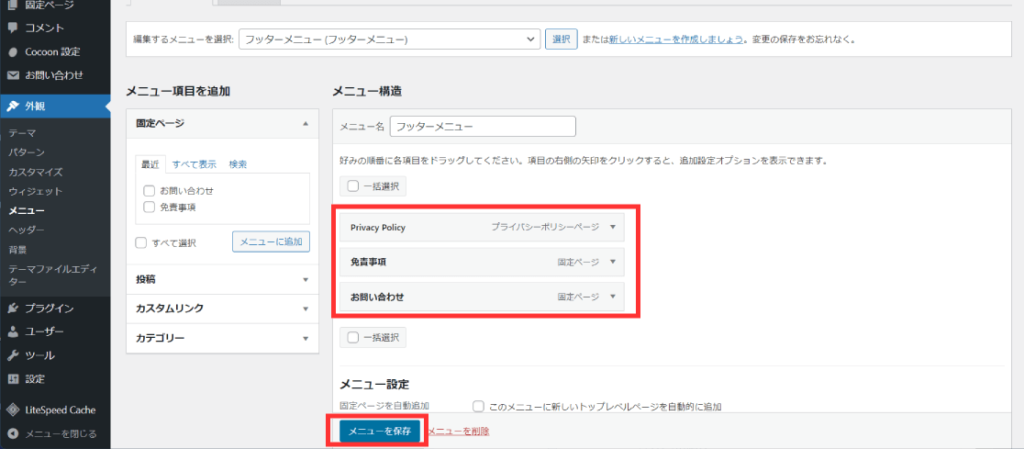Click the Comments speech bubble icon
Image resolution: width=1024 pixels, height=449 pixels.
coord(13,27)
